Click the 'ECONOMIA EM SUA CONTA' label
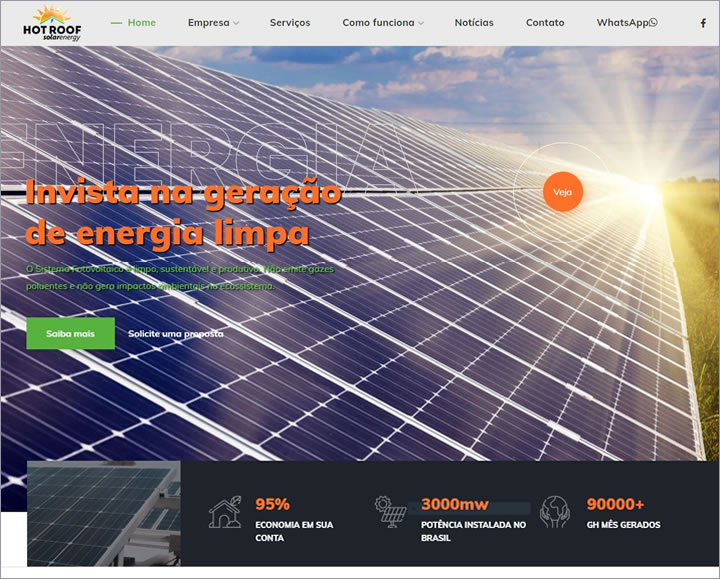 [294, 531]
